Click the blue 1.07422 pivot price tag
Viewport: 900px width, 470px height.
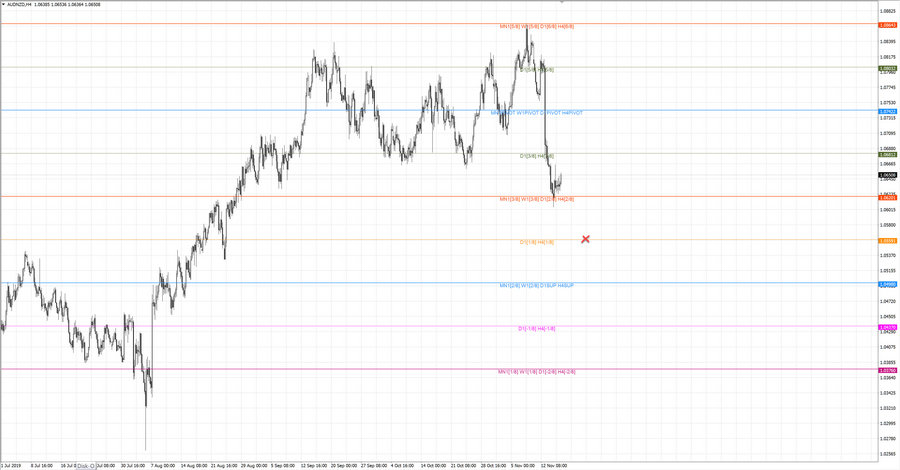[888, 111]
